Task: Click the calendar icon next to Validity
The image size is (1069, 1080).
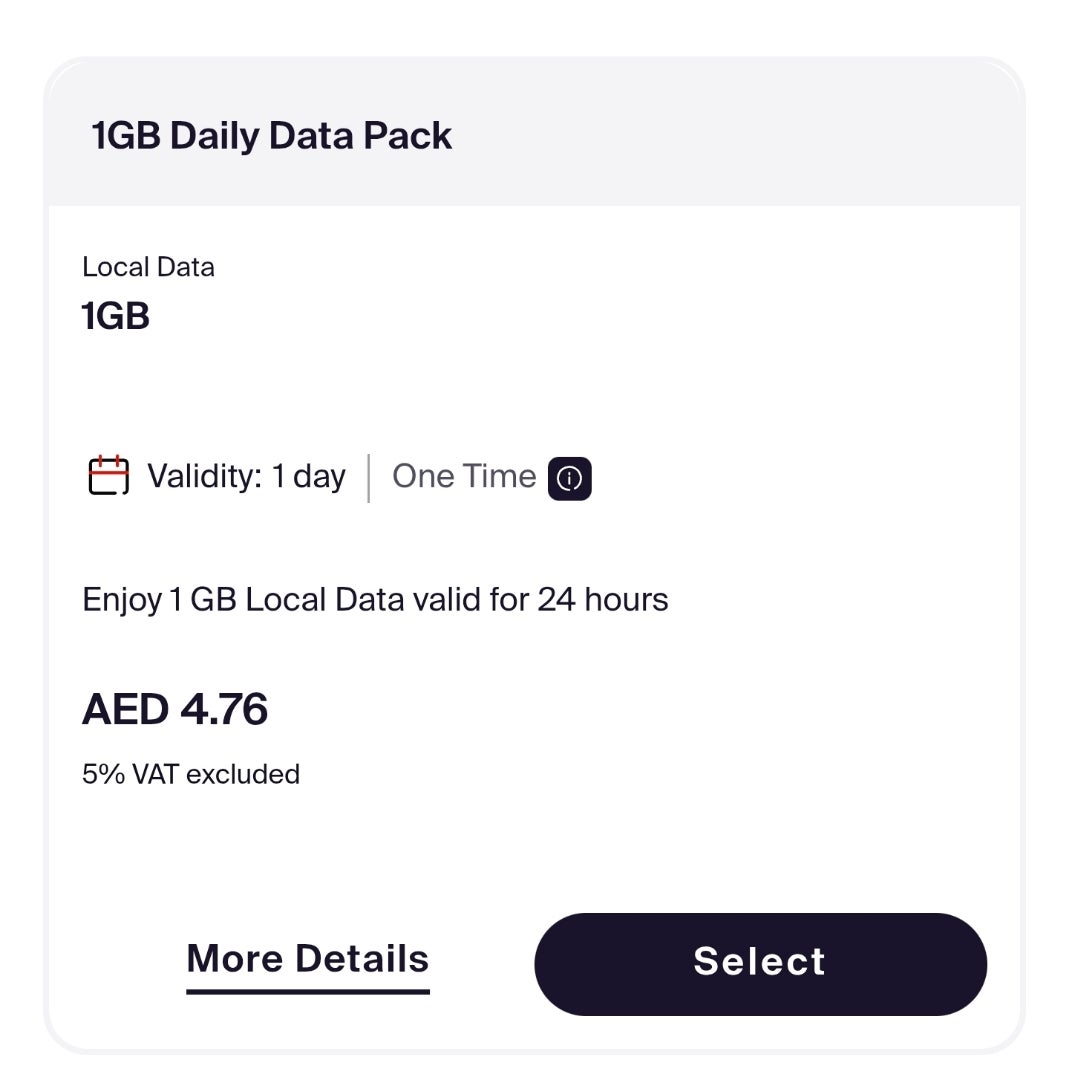Action: tap(109, 476)
